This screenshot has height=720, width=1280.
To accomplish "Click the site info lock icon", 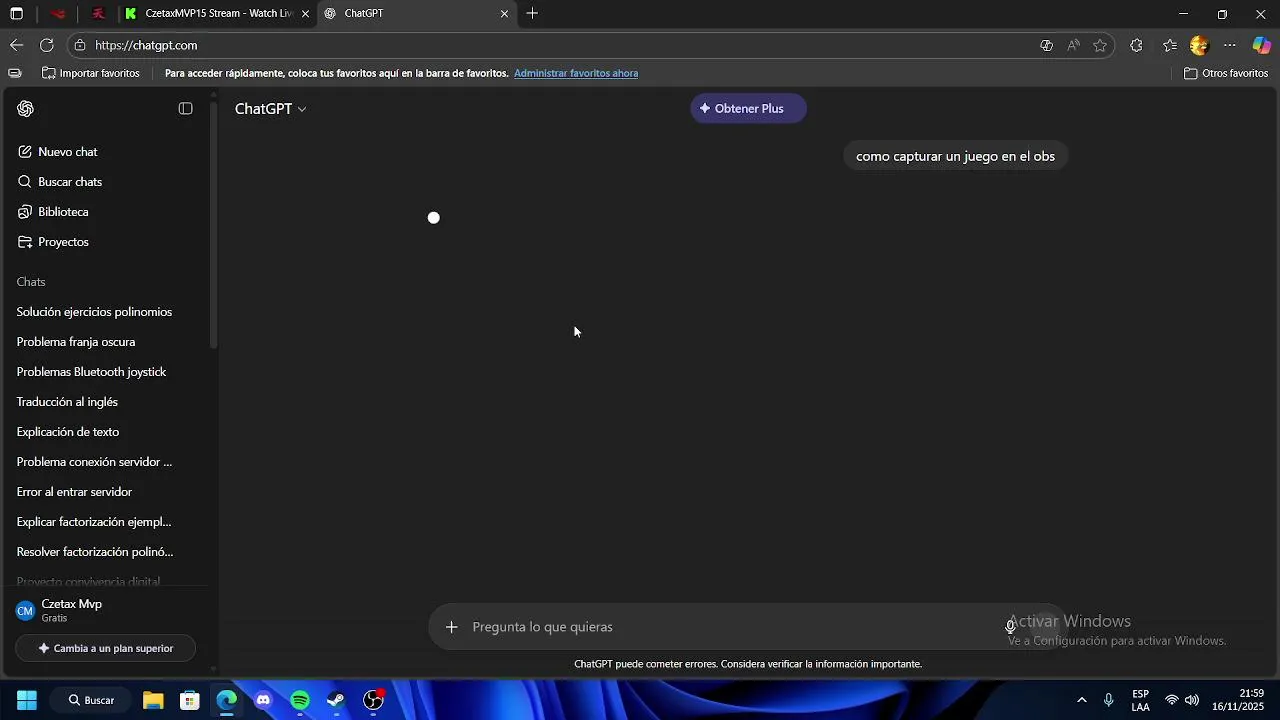I will (x=80, y=45).
